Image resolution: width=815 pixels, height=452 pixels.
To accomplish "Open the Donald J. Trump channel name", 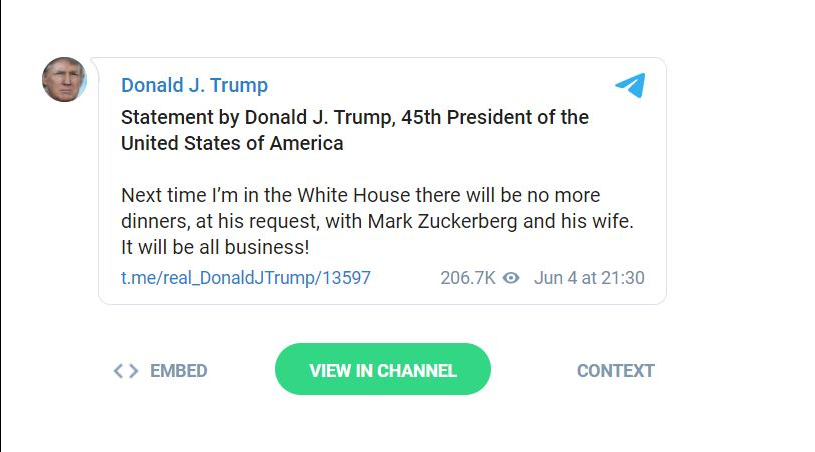I will point(194,85).
